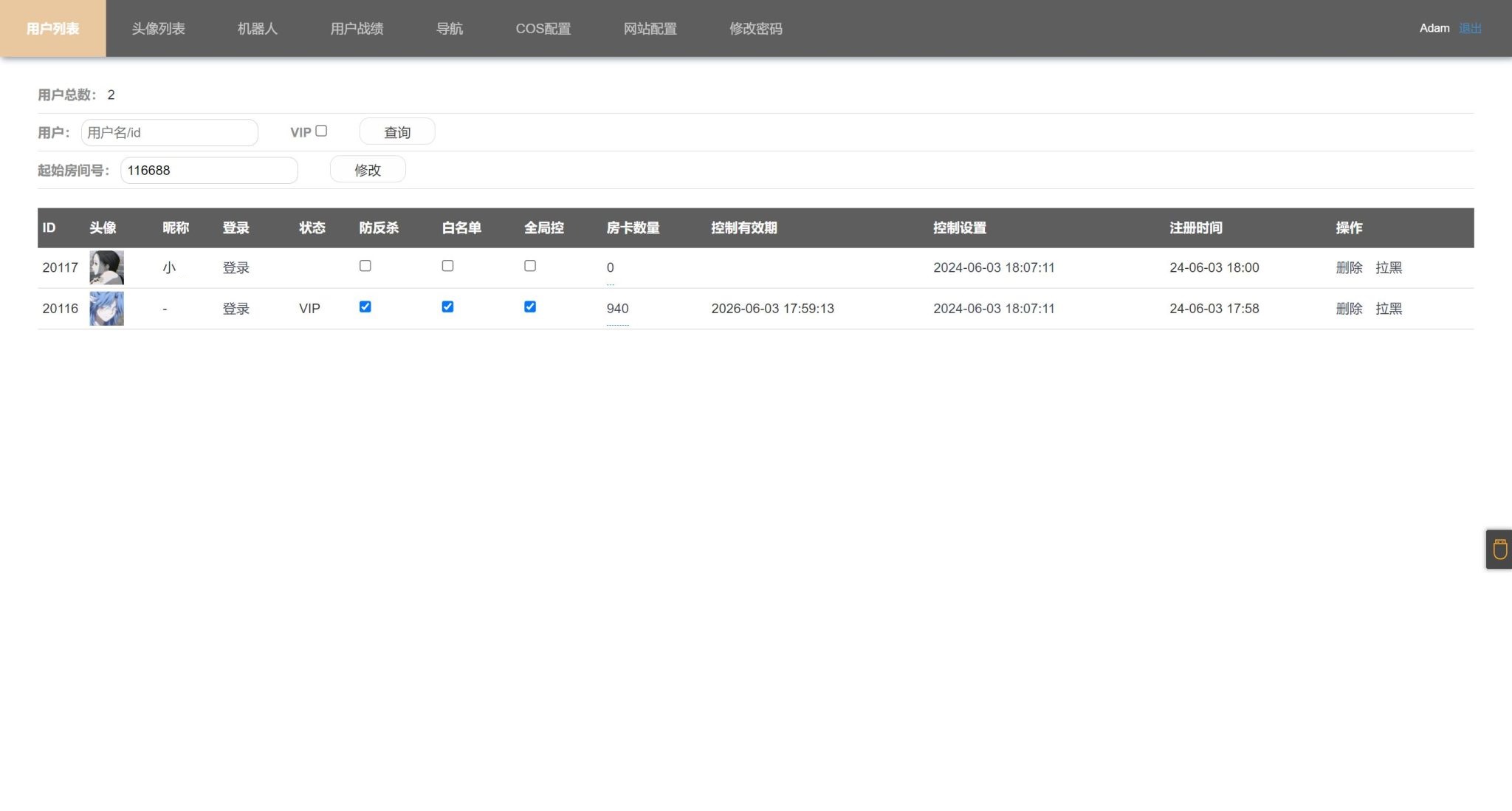Enable 全局控 for user 20117
Image resolution: width=1512 pixels, height=811 pixels.
pos(530,266)
